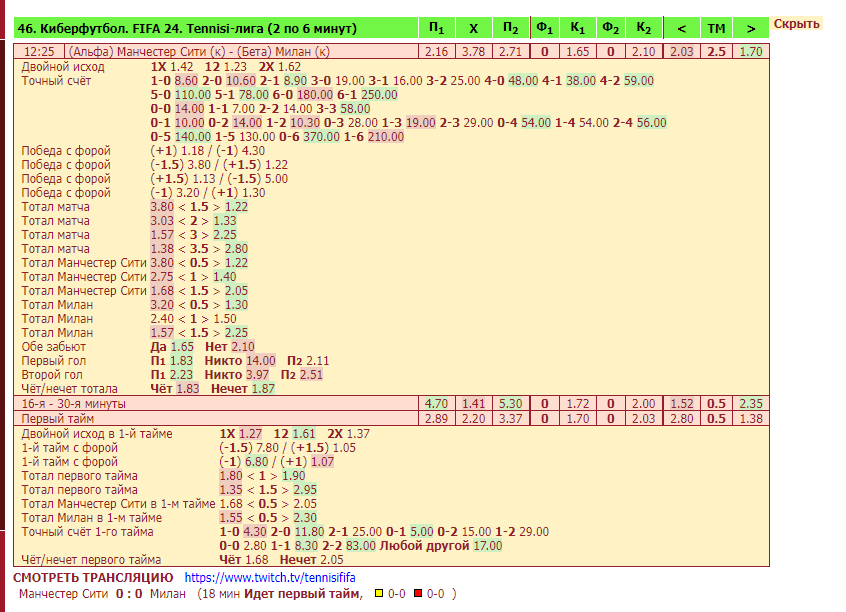Select first half over odds 1.38

click(751, 419)
